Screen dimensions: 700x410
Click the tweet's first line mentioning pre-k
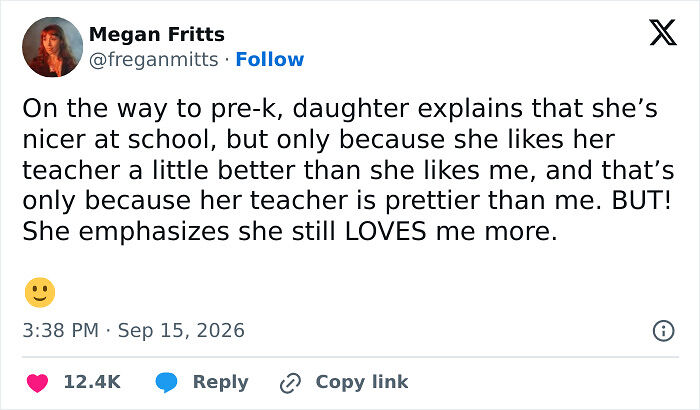[x=340, y=109]
